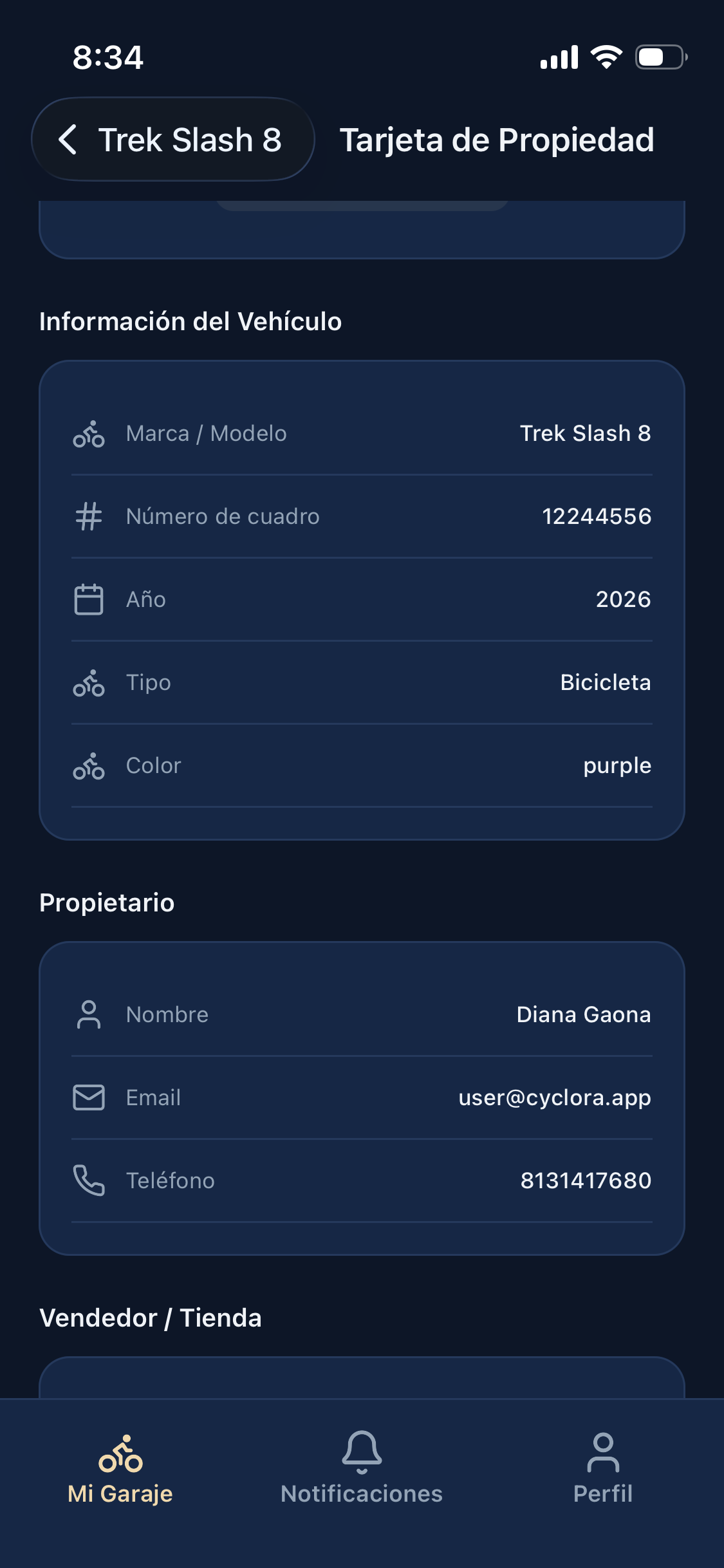Tap the year value 2026
Viewport: 724px width, 1568px height.
[623, 599]
